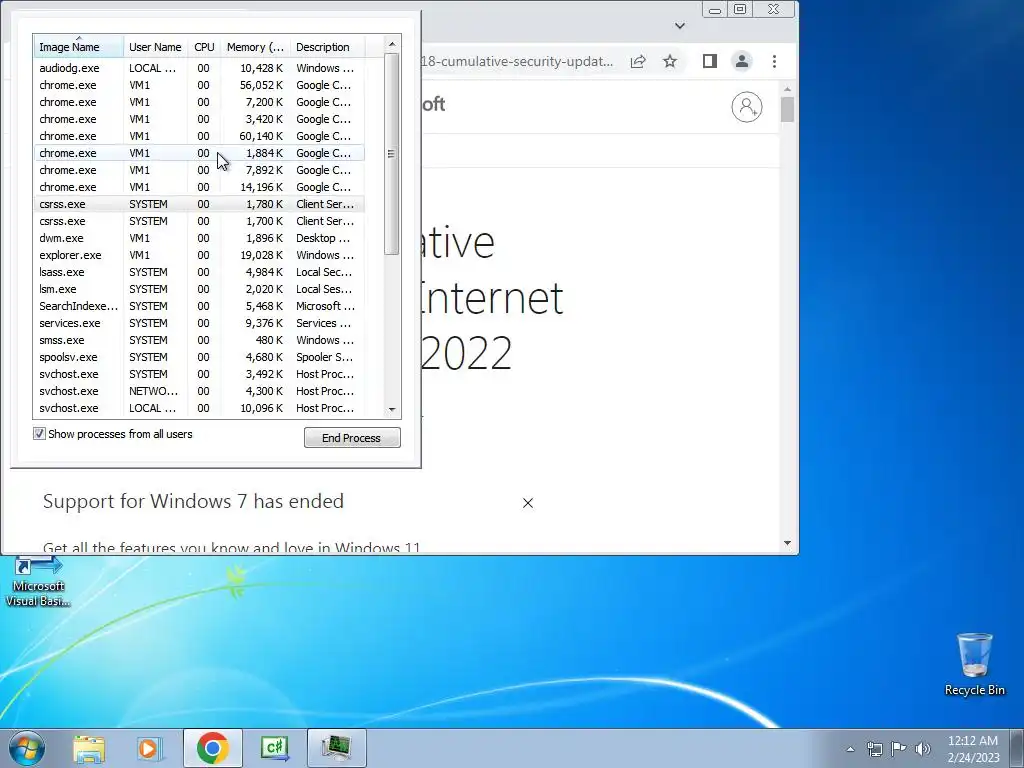Open Chrome three-dot menu

(x=775, y=61)
